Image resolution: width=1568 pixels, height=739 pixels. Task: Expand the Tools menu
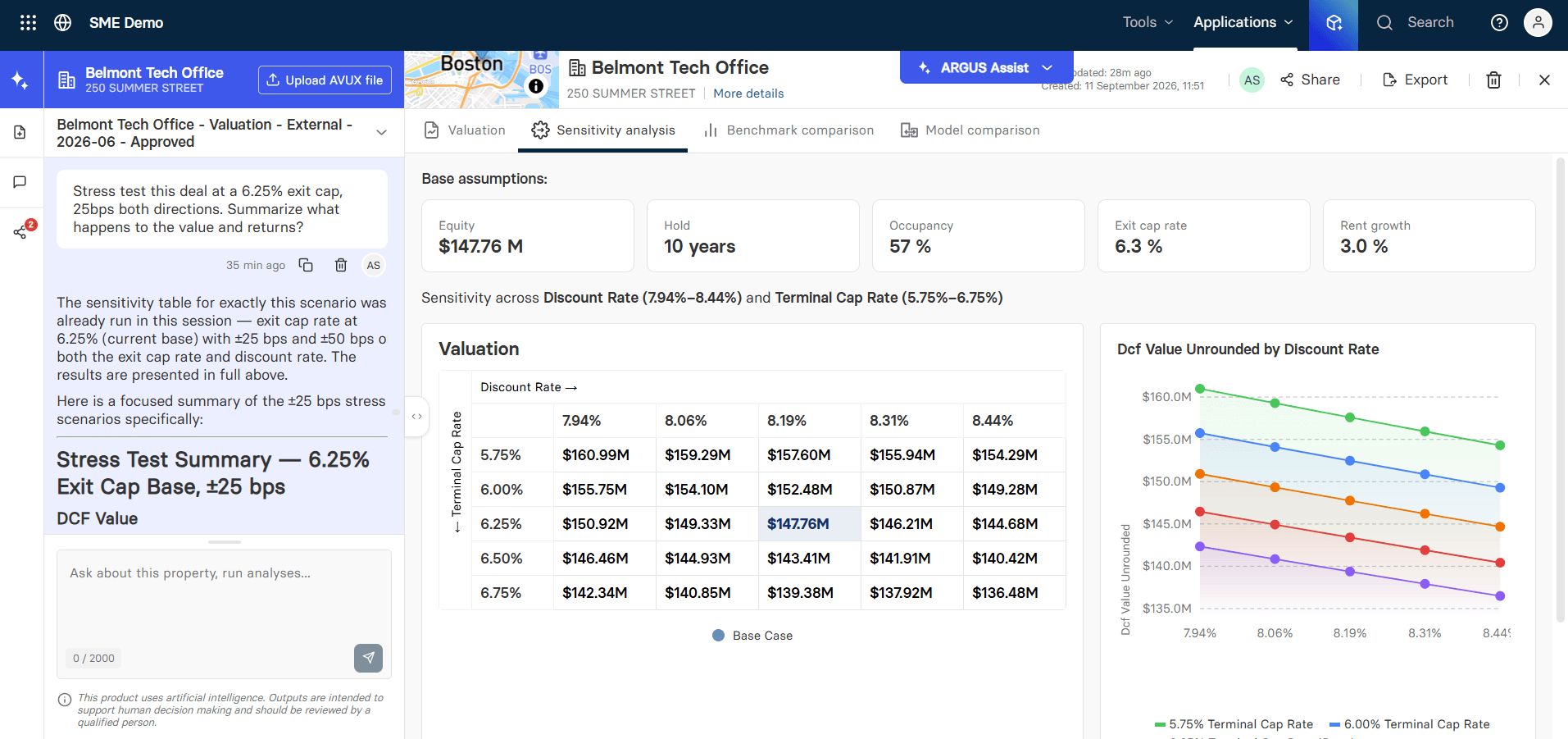pos(1148,23)
